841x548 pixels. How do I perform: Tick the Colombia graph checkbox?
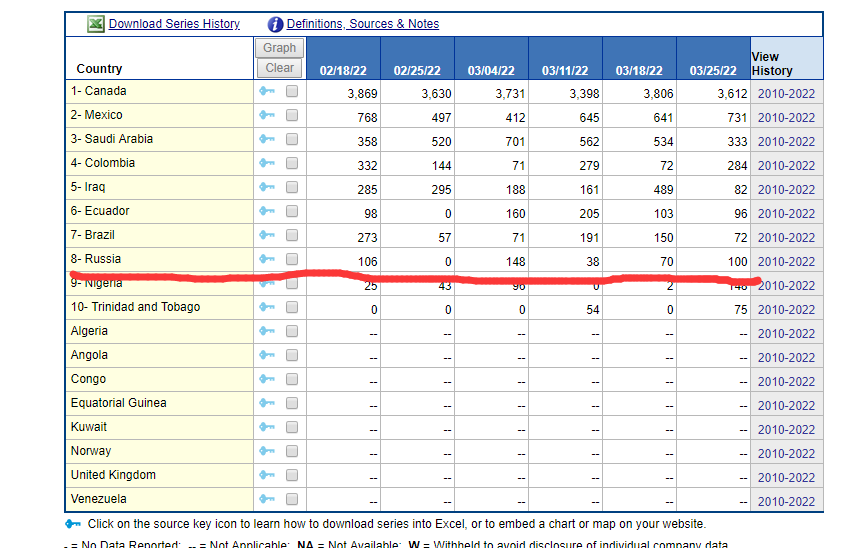coord(292,163)
